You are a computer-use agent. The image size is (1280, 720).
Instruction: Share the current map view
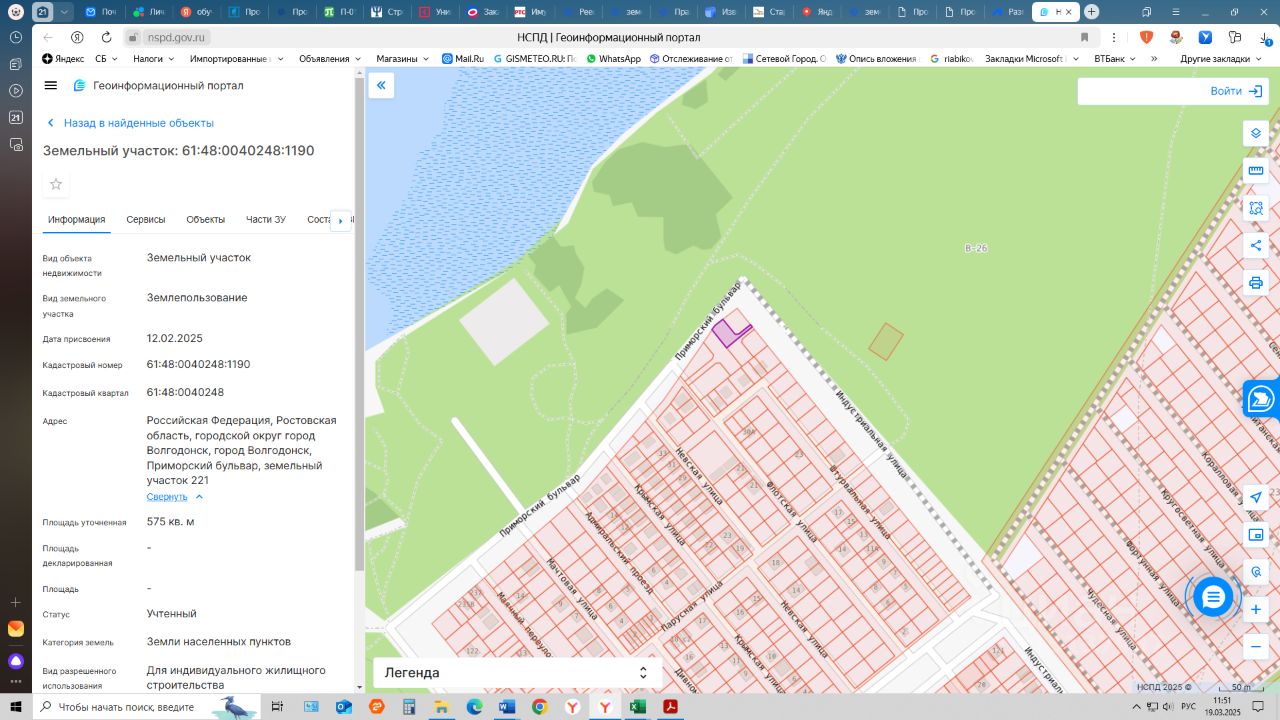coord(1256,245)
